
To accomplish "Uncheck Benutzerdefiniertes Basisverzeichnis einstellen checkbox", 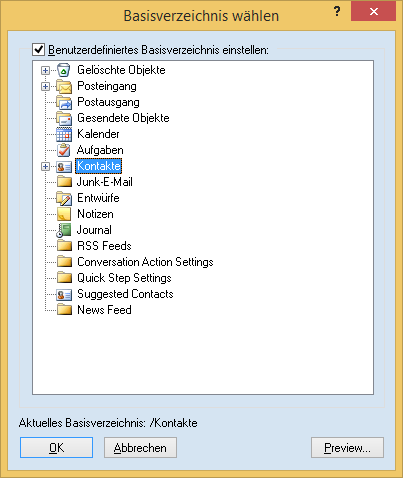I will point(39,50).
